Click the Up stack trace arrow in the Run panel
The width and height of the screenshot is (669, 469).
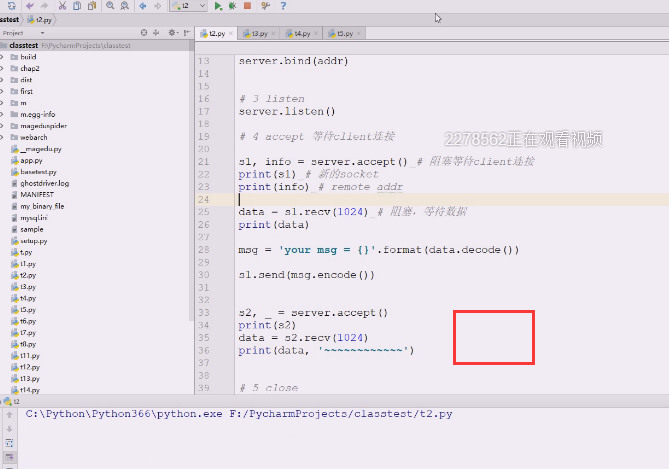coord(9,415)
